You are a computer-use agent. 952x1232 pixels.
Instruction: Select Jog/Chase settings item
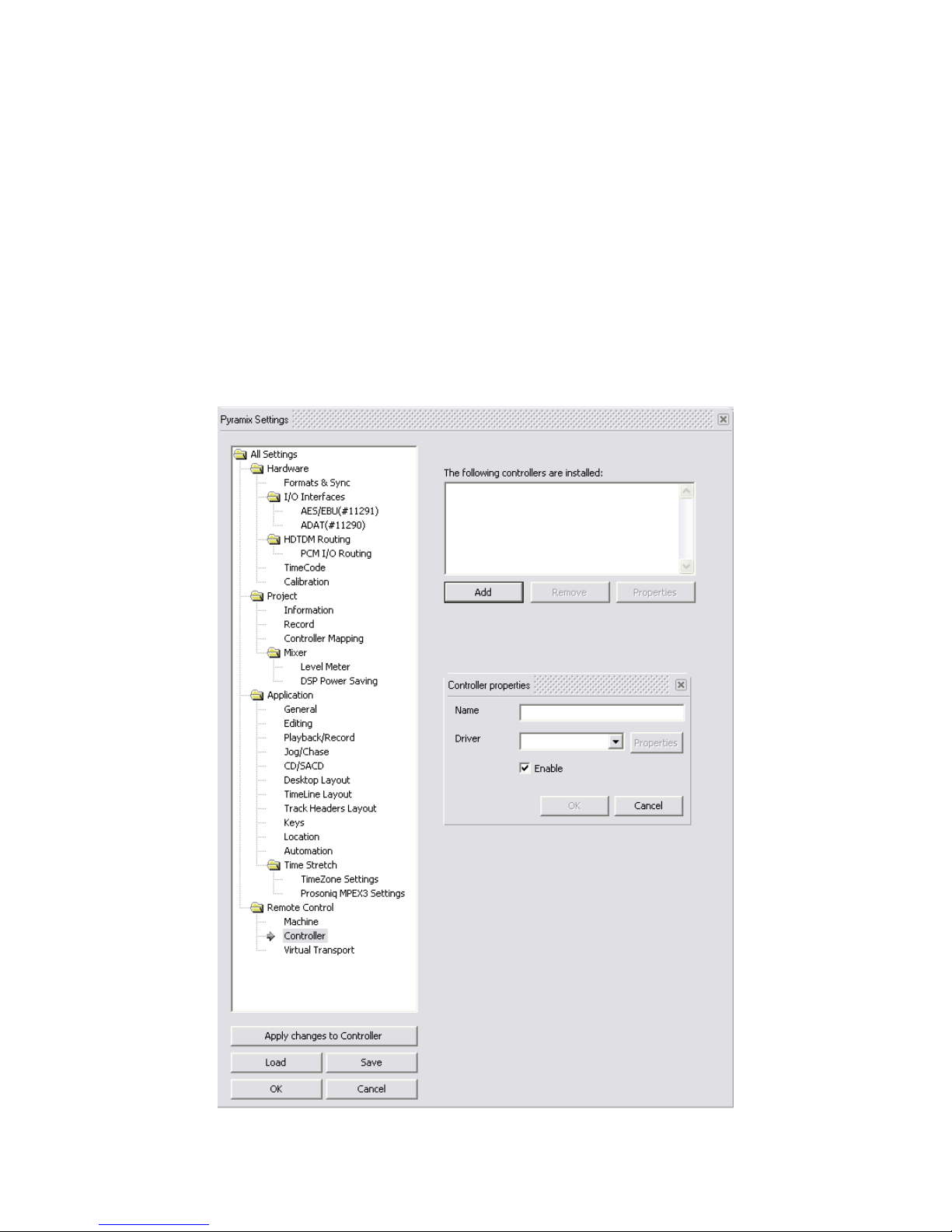coord(306,752)
